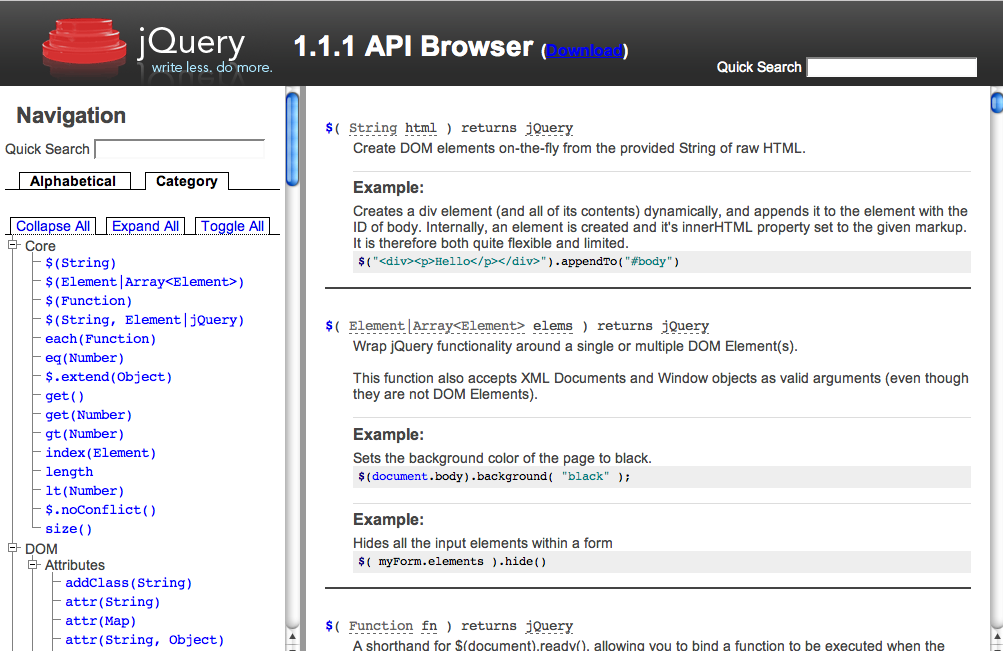Screen dimensions: 1003x651
Task: Select the each(Function) tree entry
Action: pos(99,338)
